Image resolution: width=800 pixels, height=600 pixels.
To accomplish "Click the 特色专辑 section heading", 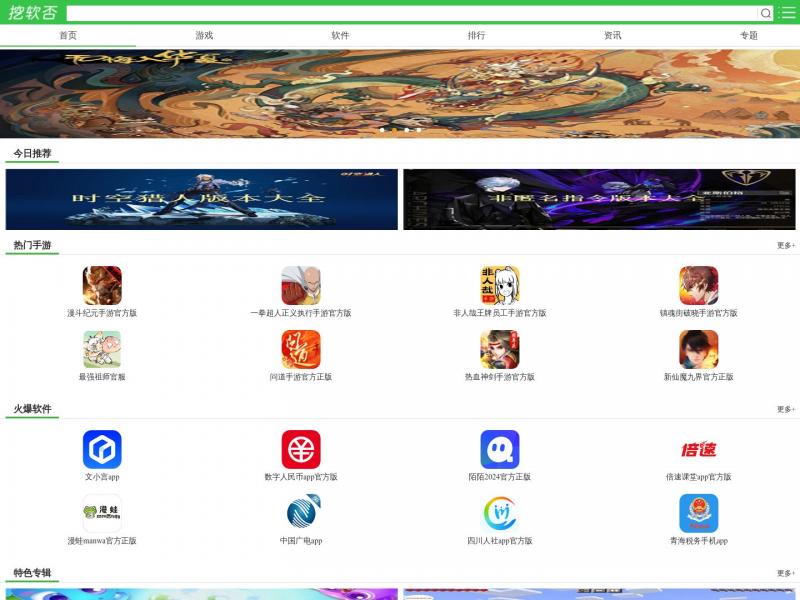I will (x=32, y=573).
